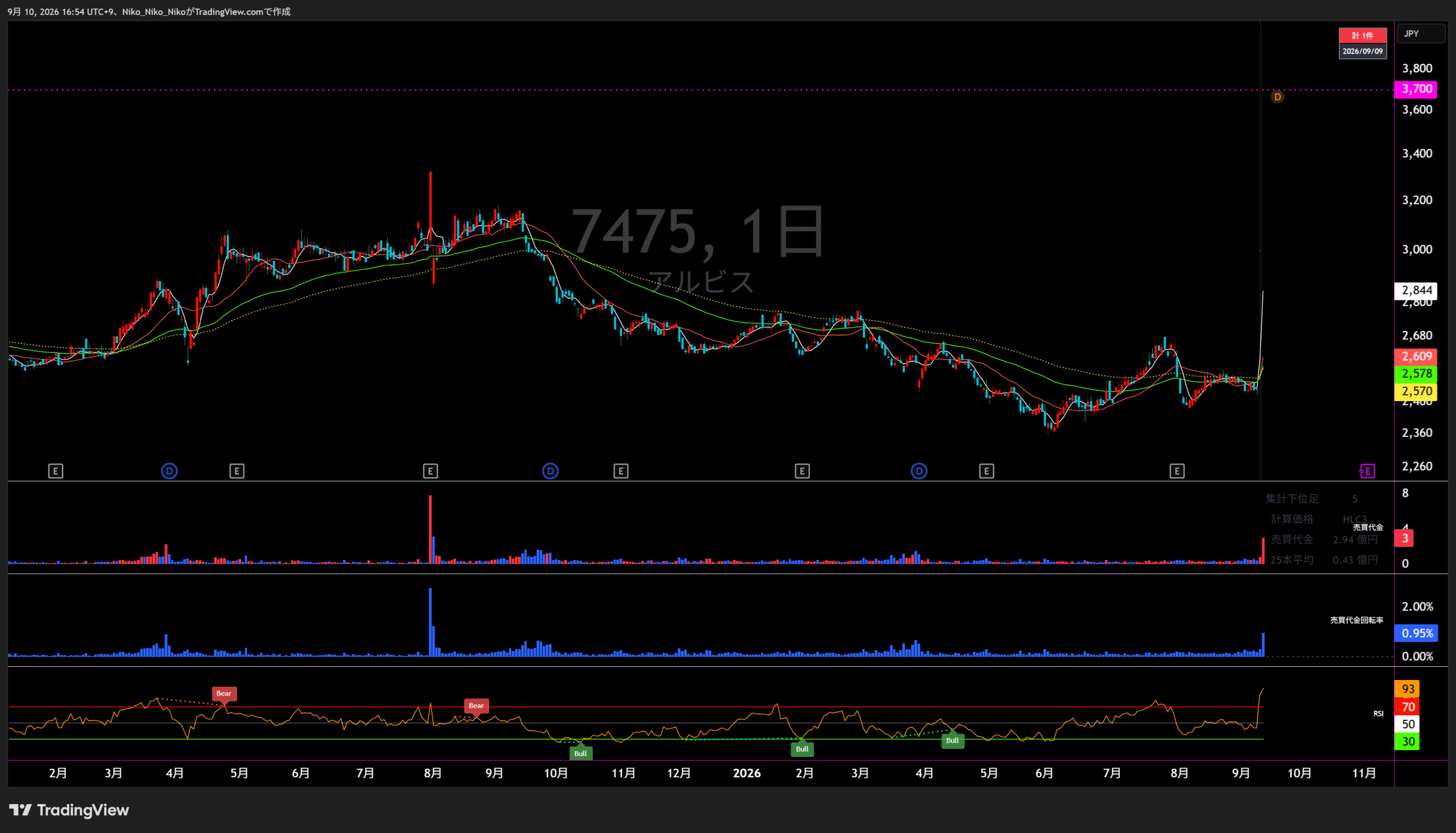
Task: Open the purple upcoming earnings E icon
Action: (x=1367, y=471)
